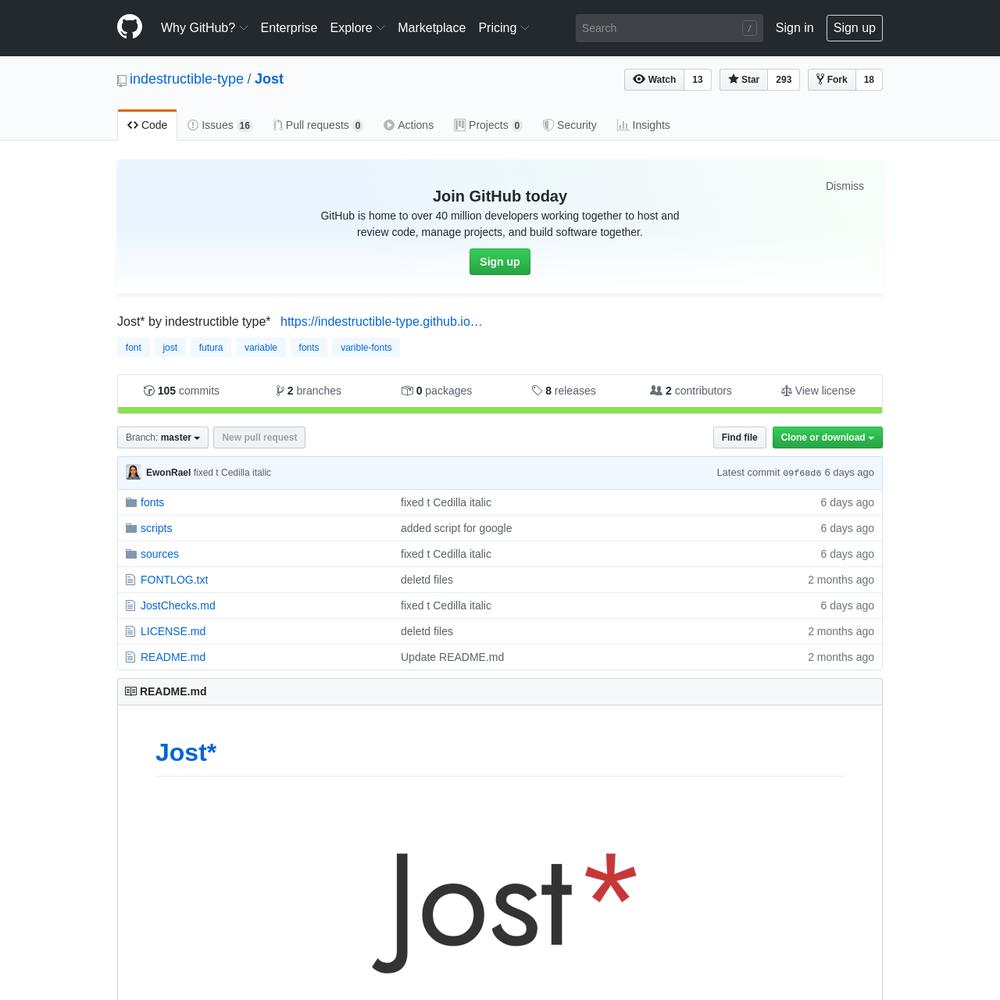Open the Enterprise nav link
Image resolution: width=1000 pixels, height=1000 pixels.
(x=289, y=28)
